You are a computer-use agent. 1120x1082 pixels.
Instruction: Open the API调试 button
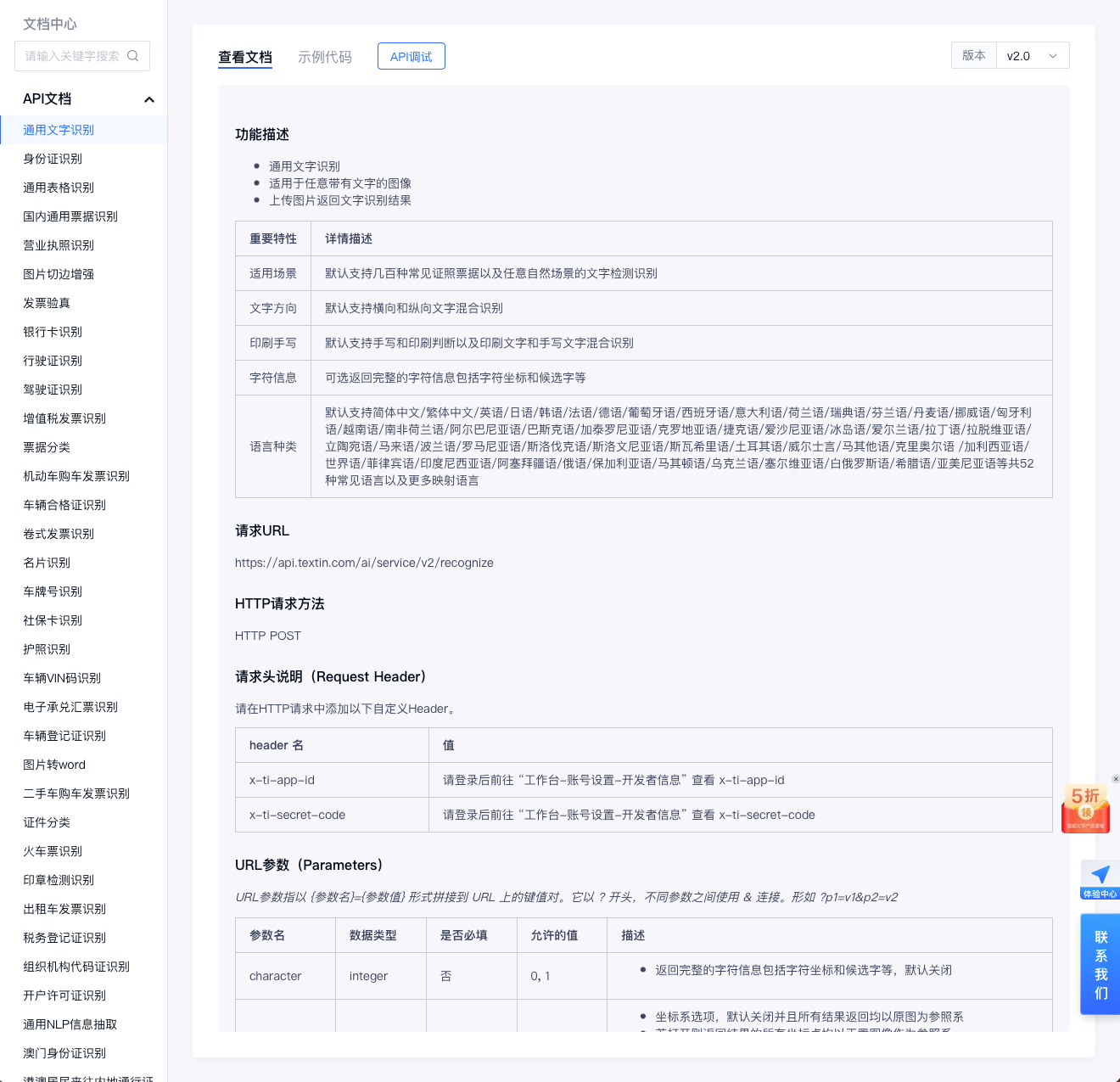point(412,56)
